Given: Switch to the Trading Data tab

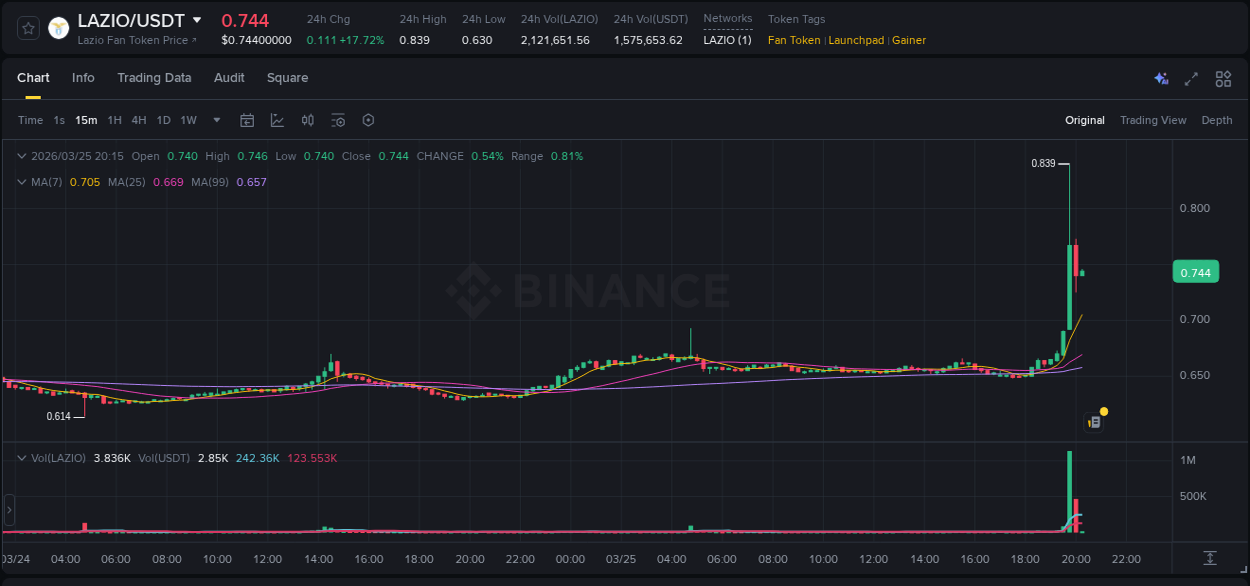Looking at the screenshot, I should (x=154, y=78).
